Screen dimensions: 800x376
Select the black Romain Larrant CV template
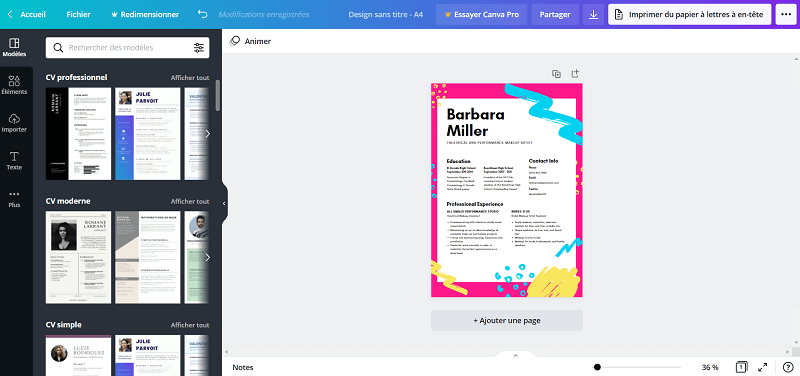click(79, 134)
